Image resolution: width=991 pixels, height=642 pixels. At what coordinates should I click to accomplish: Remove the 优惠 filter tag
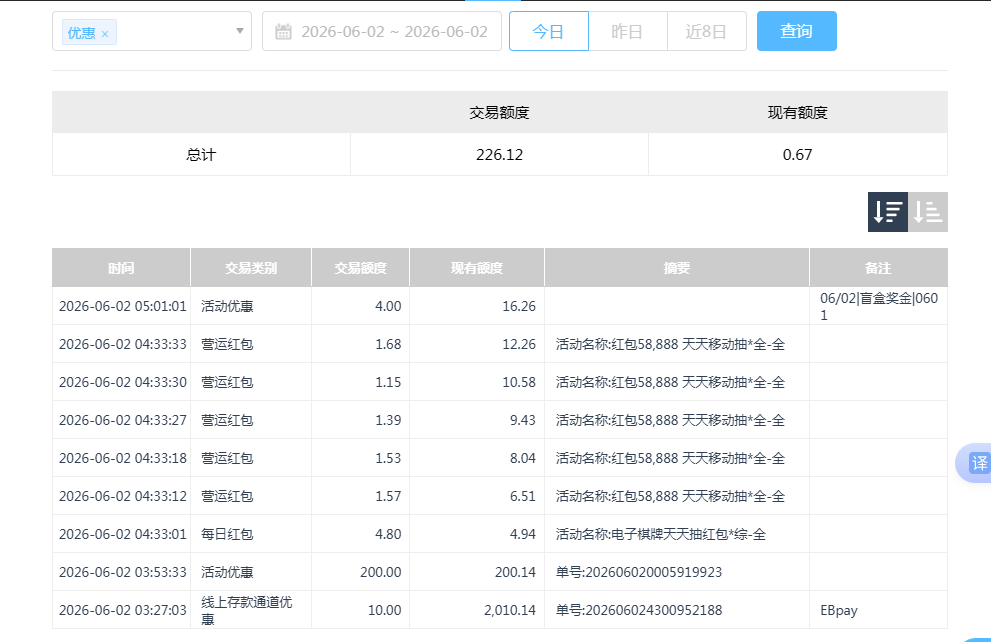(x=105, y=34)
